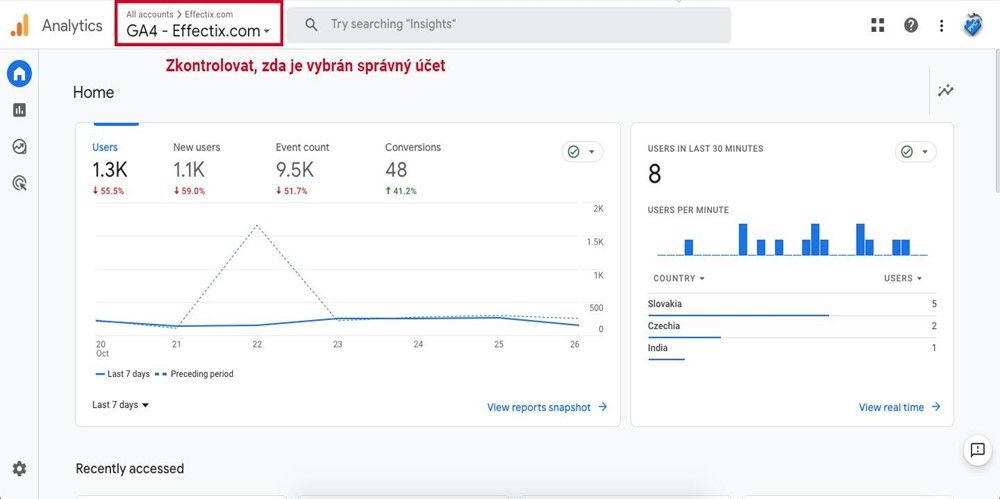Open the Help question mark icon
This screenshot has height=499, width=1000.
pos(911,25)
